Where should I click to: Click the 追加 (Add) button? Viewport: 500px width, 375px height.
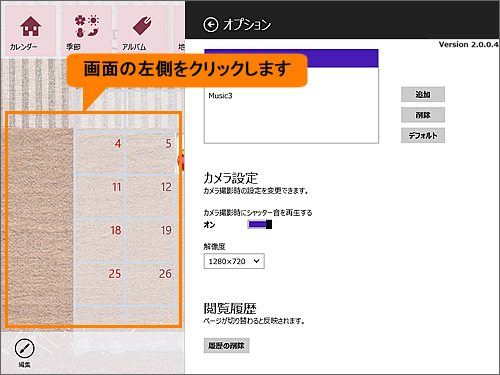423,95
